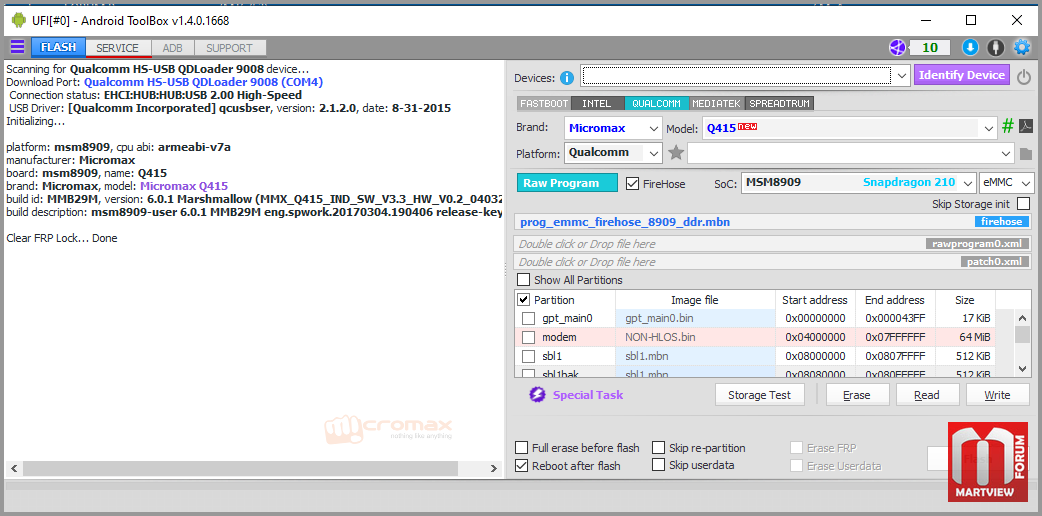The image size is (1042, 516).
Task: Expand the Devices dropdown
Action: [x=901, y=76]
